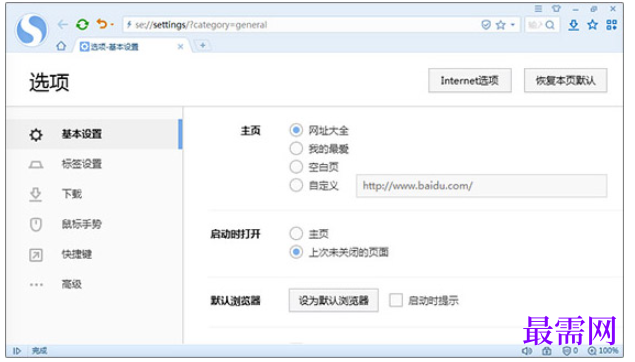Reload page with green refresh icon
This screenshot has width=635, height=362.
click(83, 25)
